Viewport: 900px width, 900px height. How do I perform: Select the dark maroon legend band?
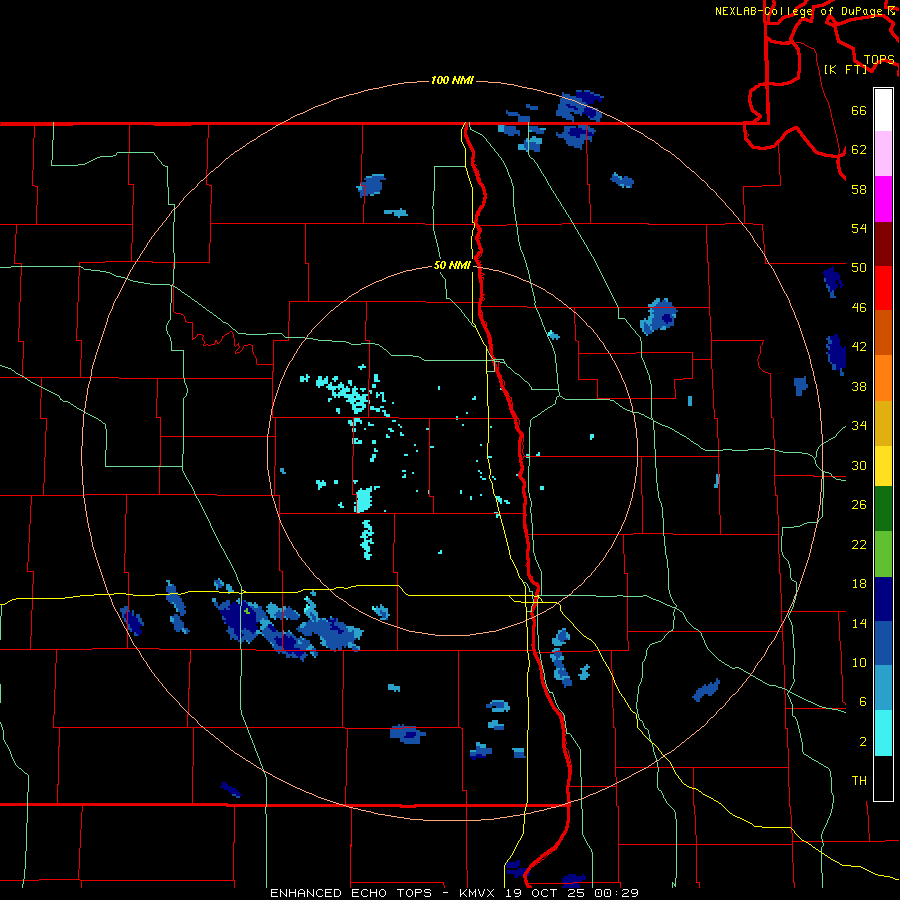click(x=883, y=243)
